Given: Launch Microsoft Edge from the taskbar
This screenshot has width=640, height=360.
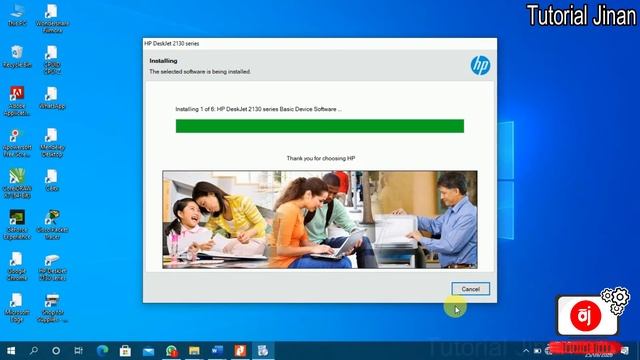Looking at the screenshot, I should 102,351.
